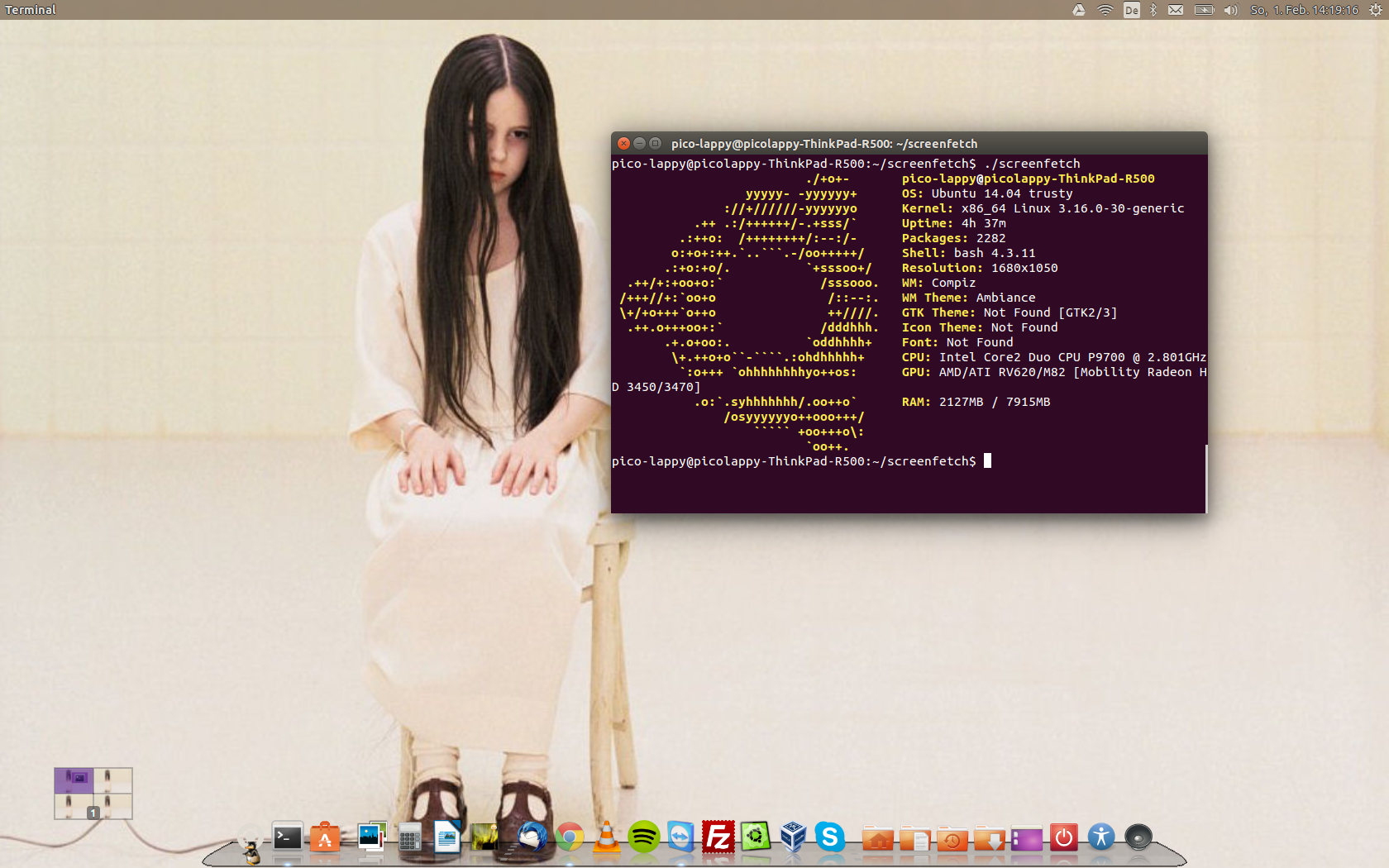
Task: Click the terminal window scrollbar
Action: coord(1205,479)
